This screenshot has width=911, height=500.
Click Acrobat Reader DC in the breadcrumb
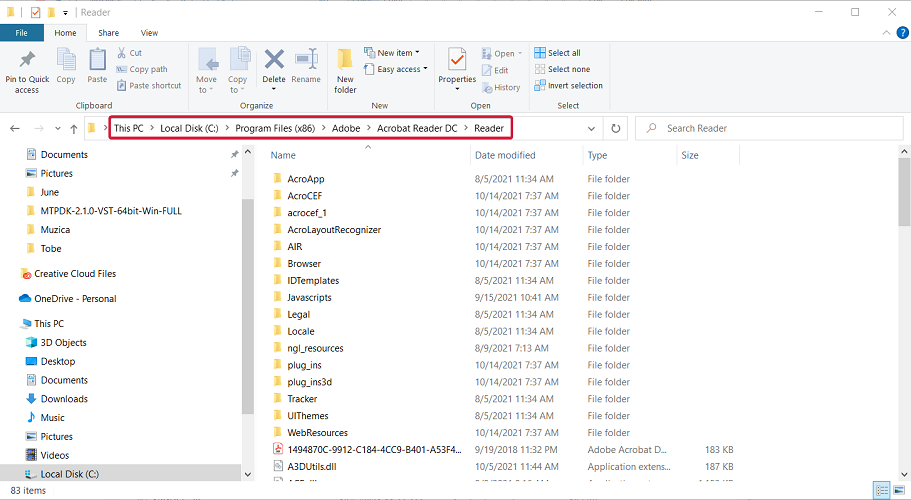click(417, 128)
